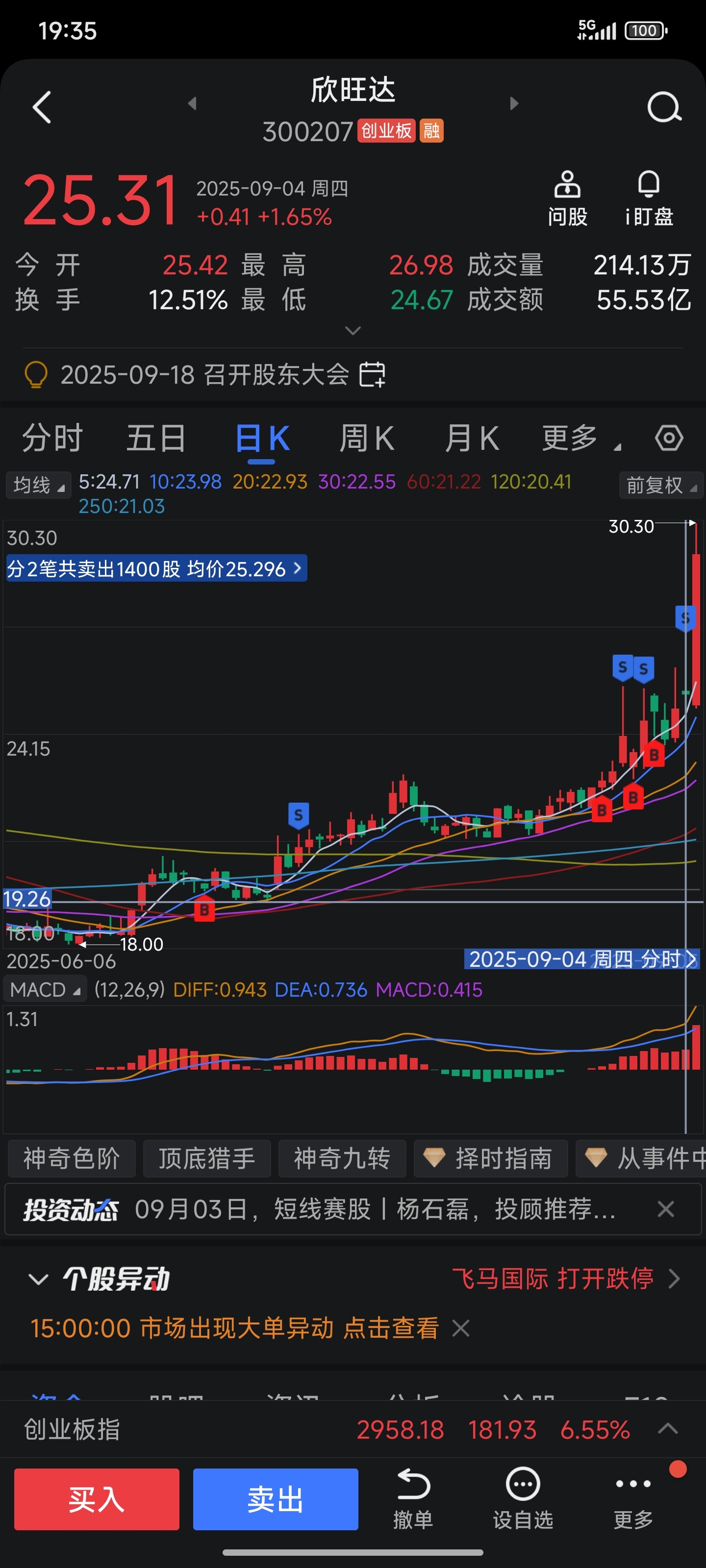Open the search magnifier icon
706x1568 pixels.
(663, 108)
